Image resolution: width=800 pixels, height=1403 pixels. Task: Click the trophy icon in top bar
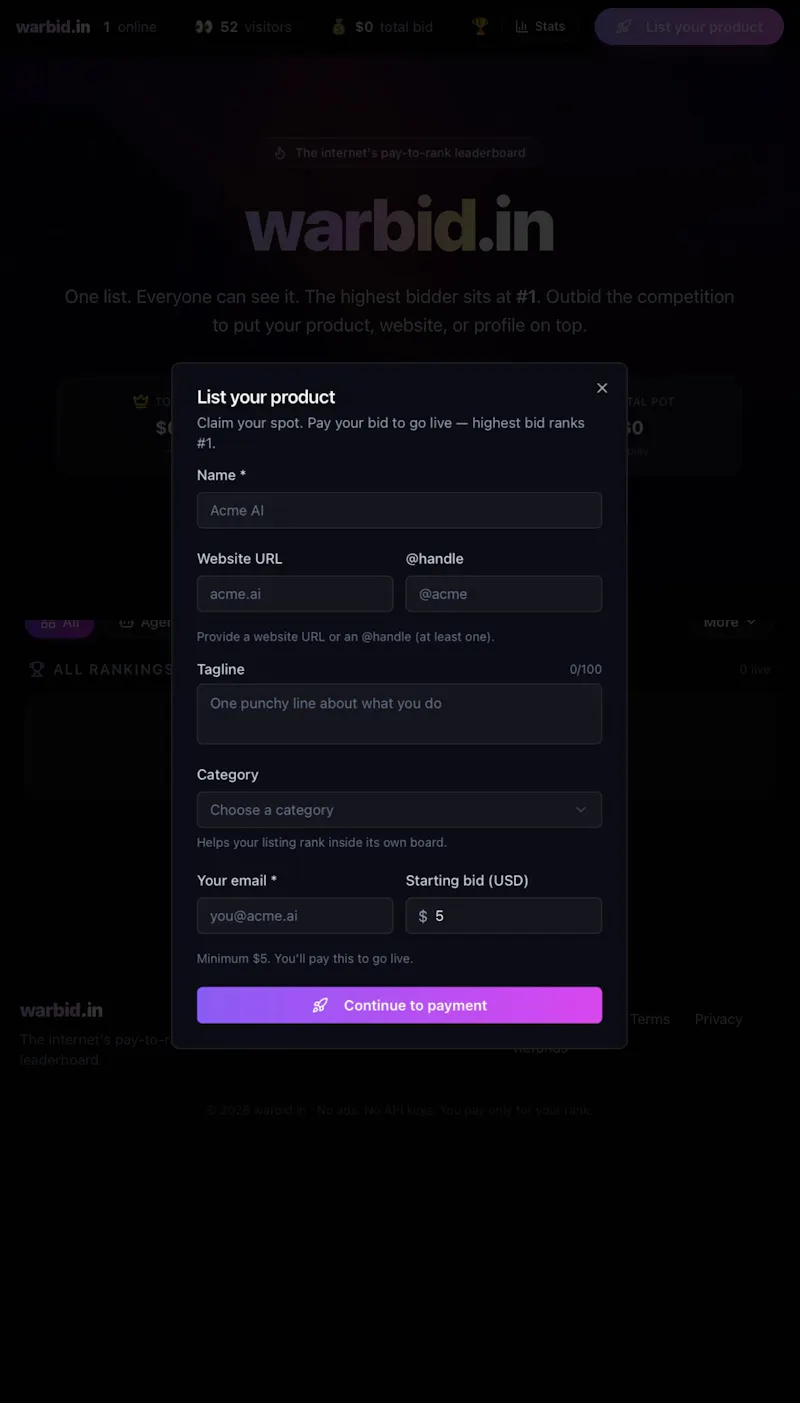click(480, 26)
